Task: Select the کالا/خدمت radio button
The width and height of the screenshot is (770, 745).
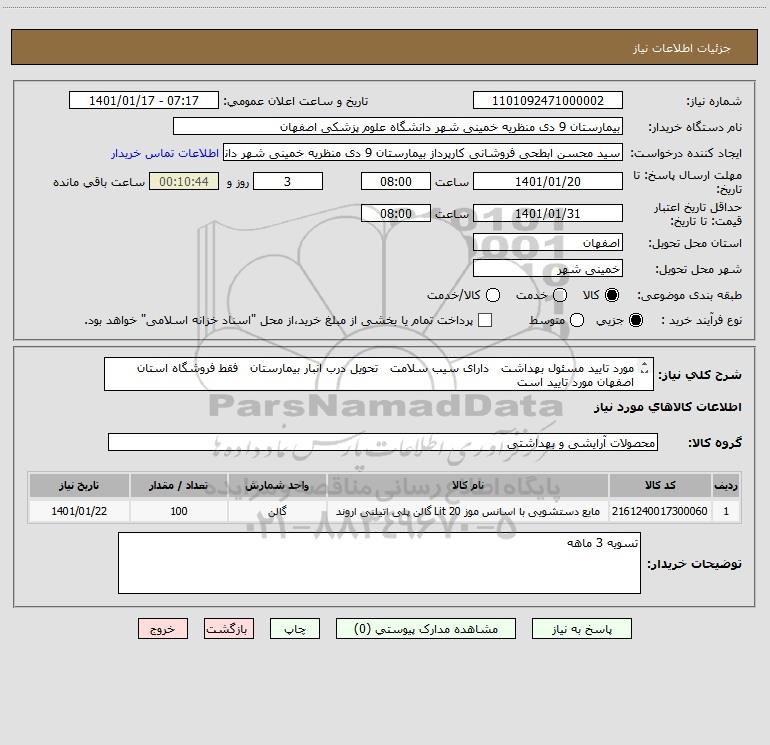Action: tap(493, 295)
